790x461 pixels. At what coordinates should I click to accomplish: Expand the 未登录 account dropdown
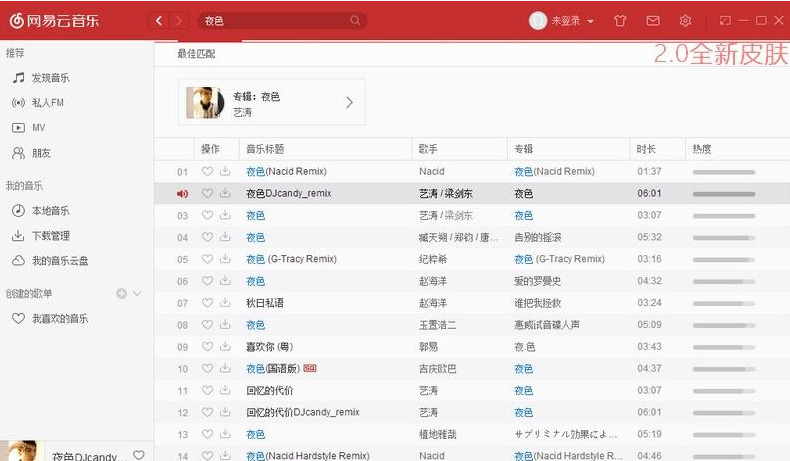click(x=590, y=21)
